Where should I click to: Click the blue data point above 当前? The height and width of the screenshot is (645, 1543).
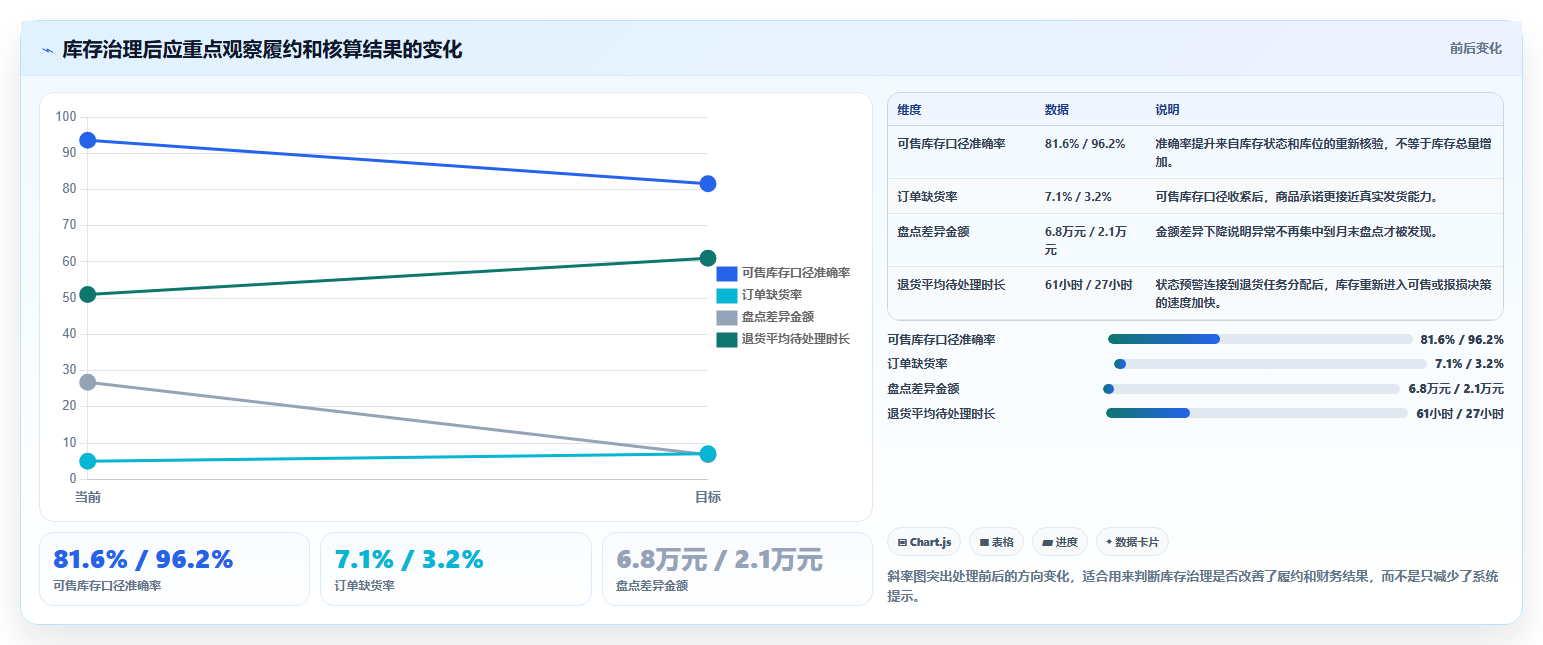point(88,140)
